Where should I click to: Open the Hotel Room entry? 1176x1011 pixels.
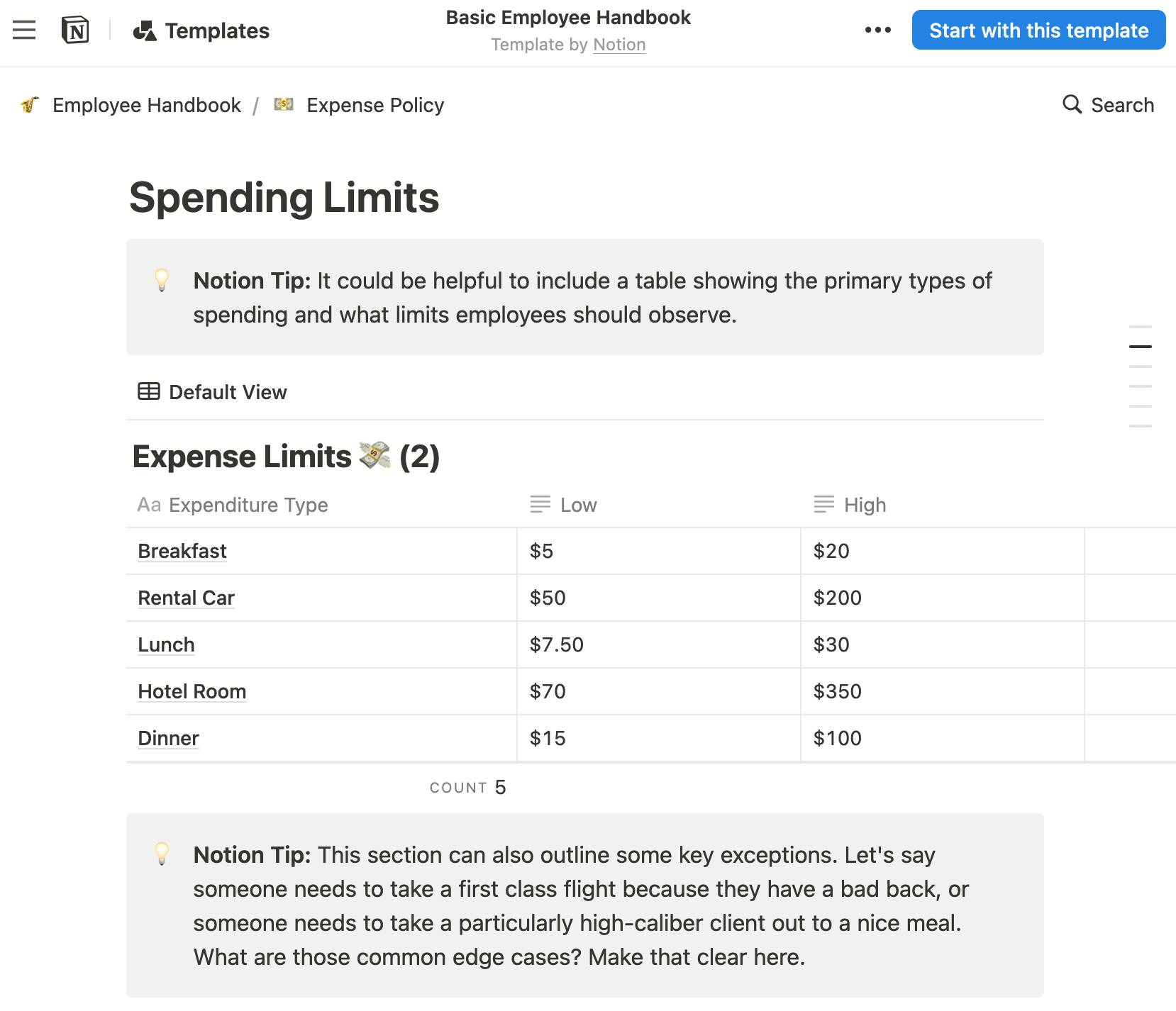click(x=192, y=691)
